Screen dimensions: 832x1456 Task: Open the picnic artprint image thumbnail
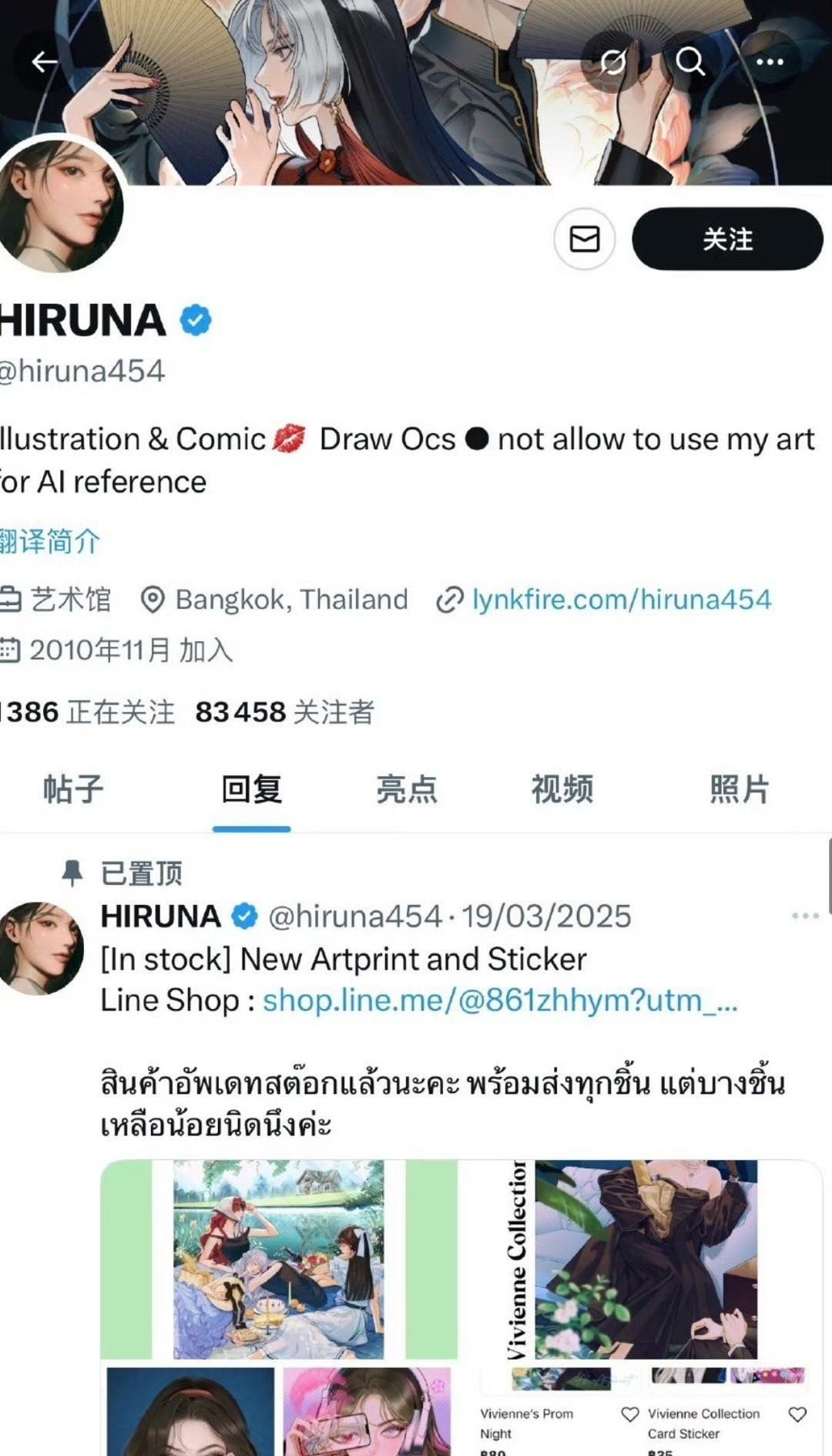point(278,1259)
